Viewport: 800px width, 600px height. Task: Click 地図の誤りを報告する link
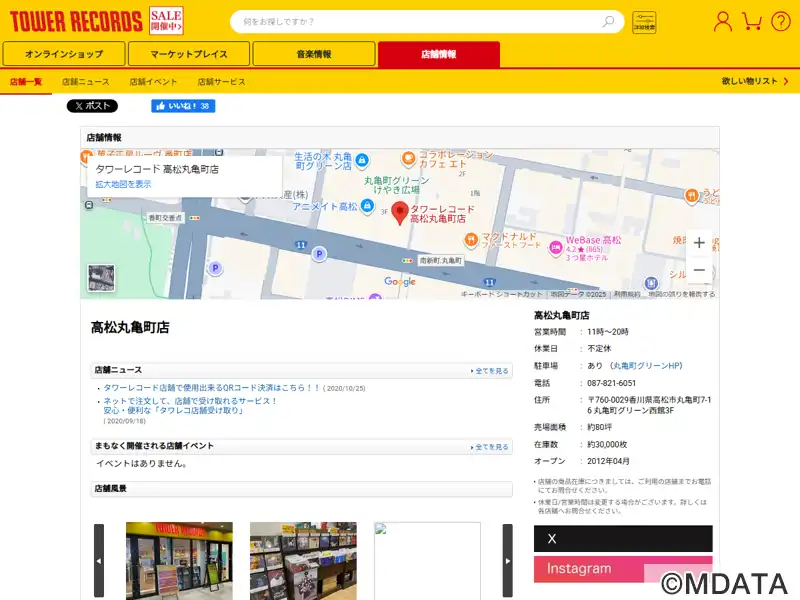point(682,294)
